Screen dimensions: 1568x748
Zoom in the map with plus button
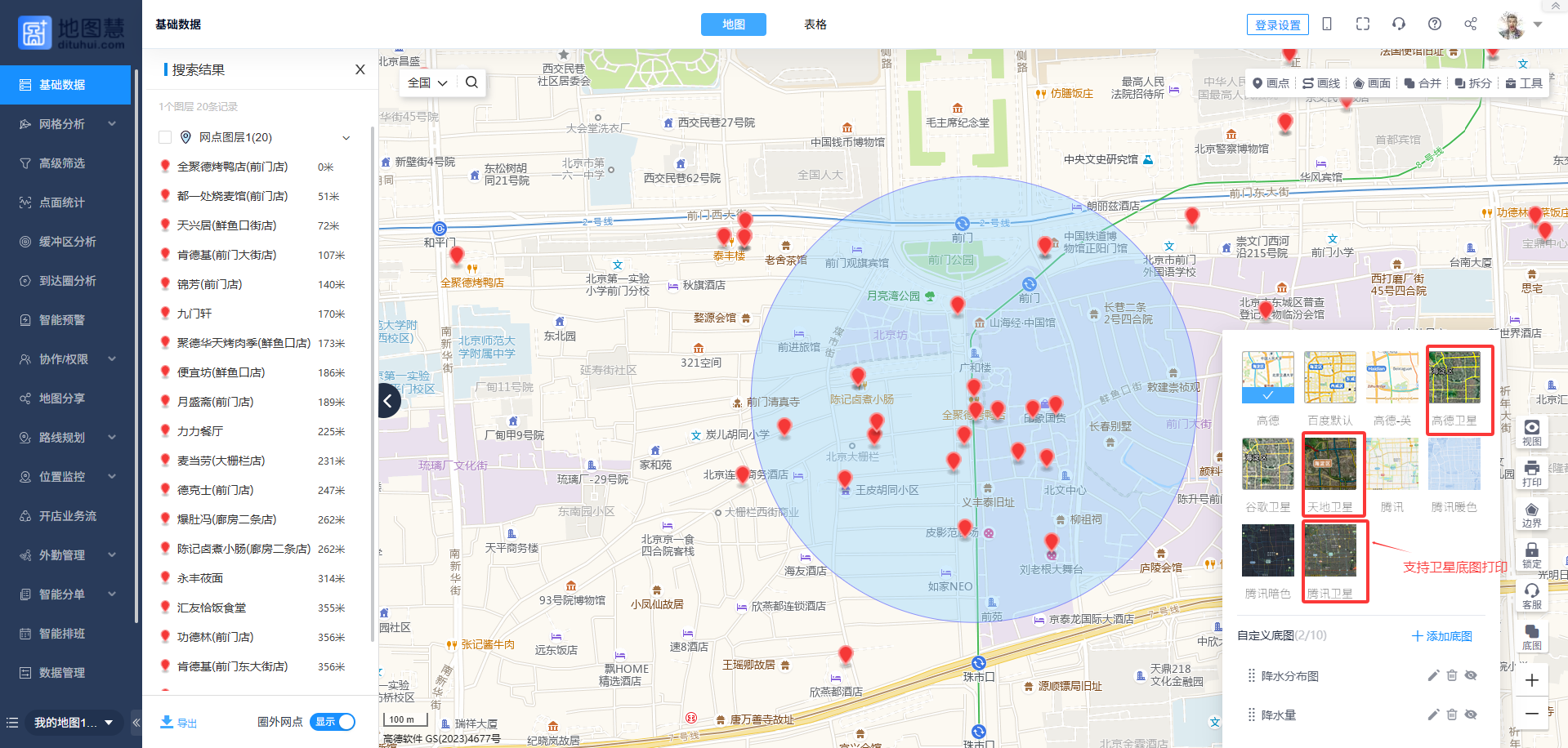pyautogui.click(x=1531, y=680)
